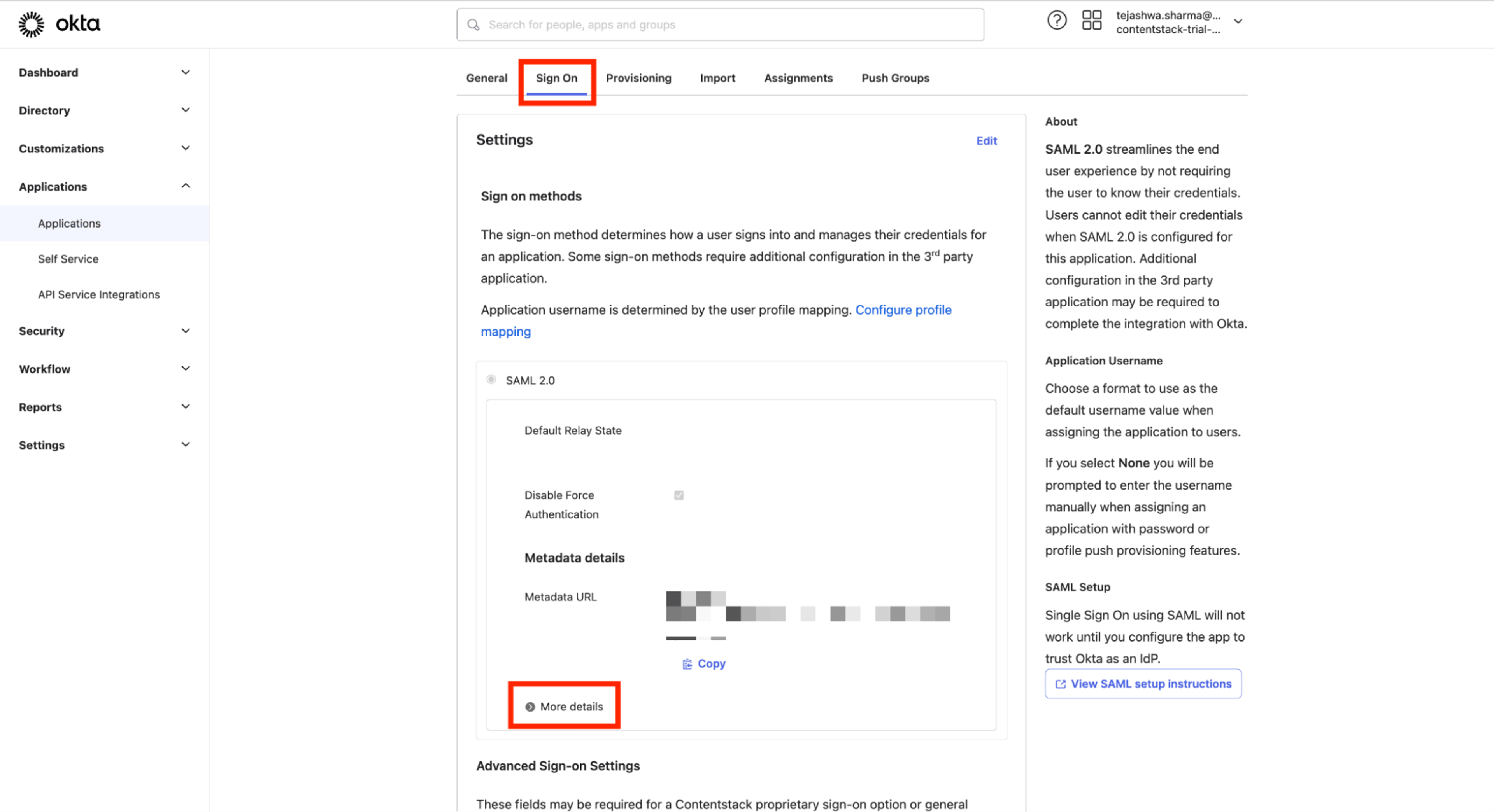Screen dimensions: 1494x812
Task: Open the help question mark icon
Action: tap(1057, 21)
